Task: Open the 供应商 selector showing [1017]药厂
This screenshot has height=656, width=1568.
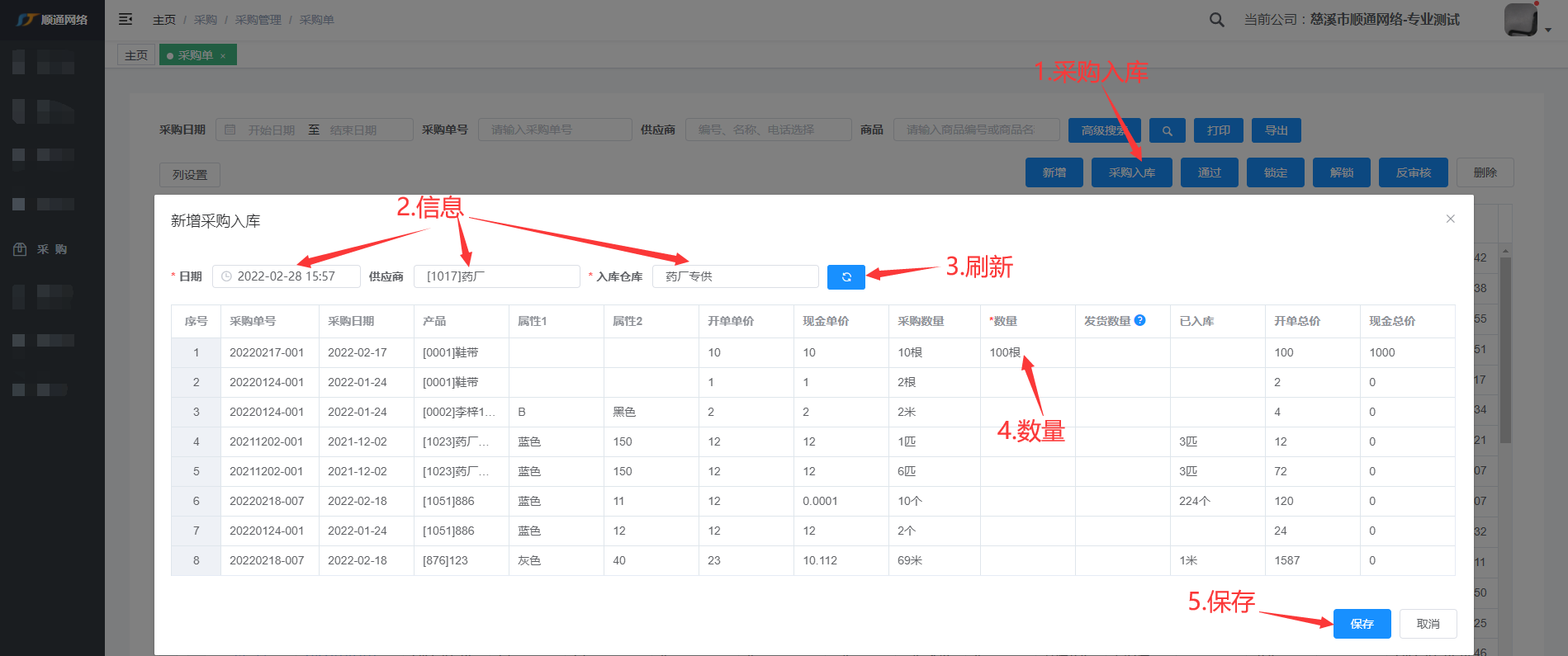Action: [496, 276]
